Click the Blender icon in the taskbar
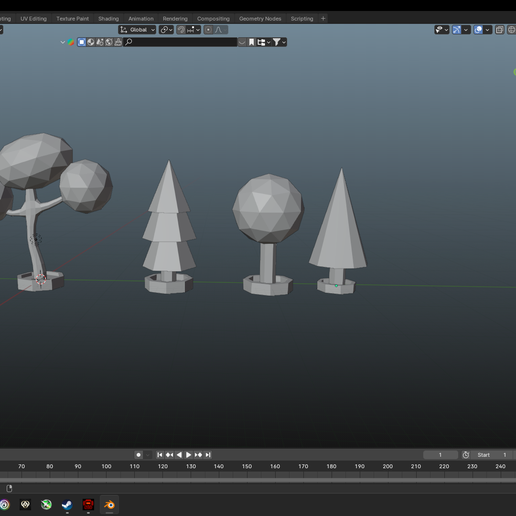This screenshot has height=516, width=516. click(x=109, y=505)
